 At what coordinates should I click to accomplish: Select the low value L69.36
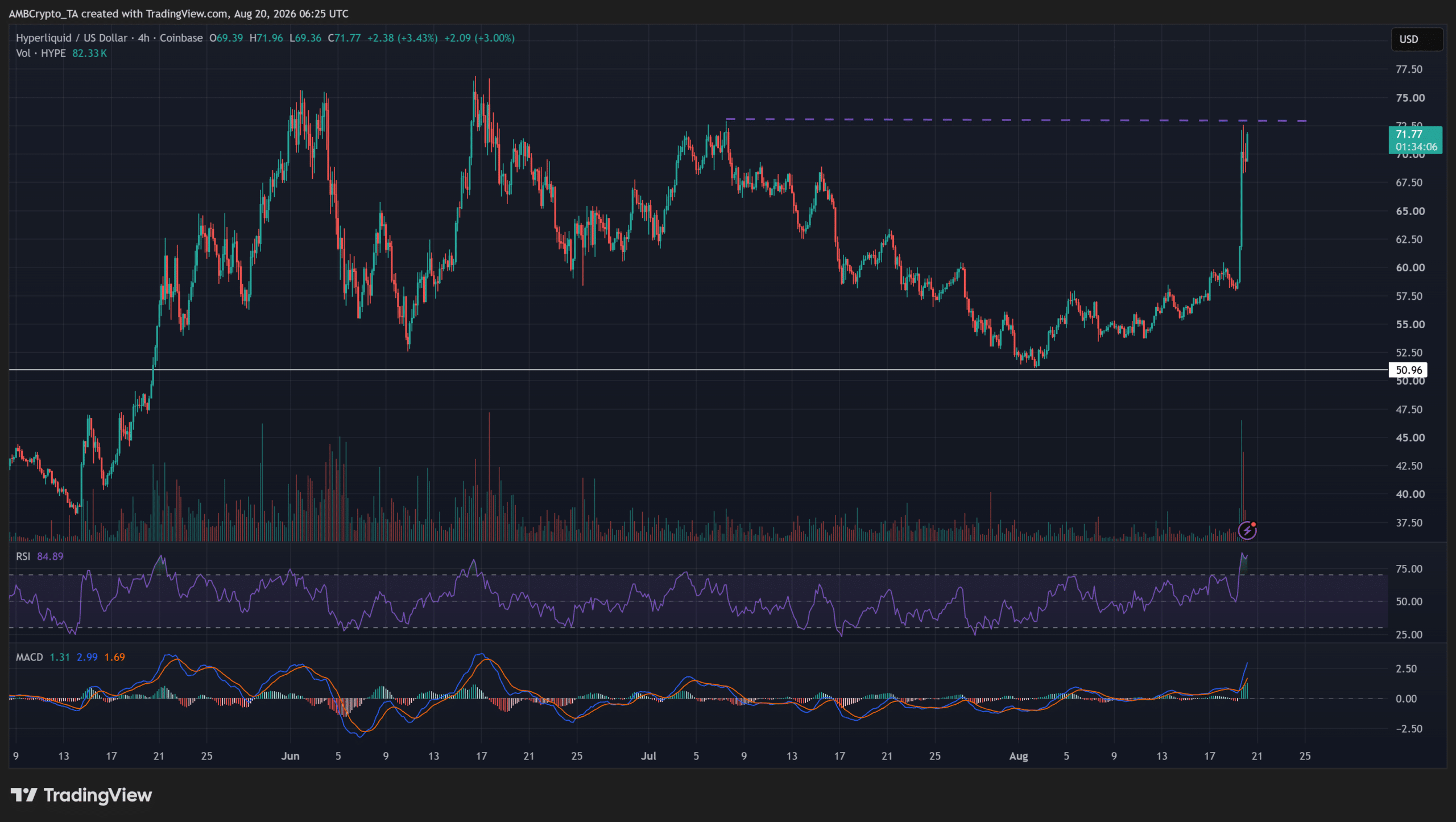coord(305,38)
